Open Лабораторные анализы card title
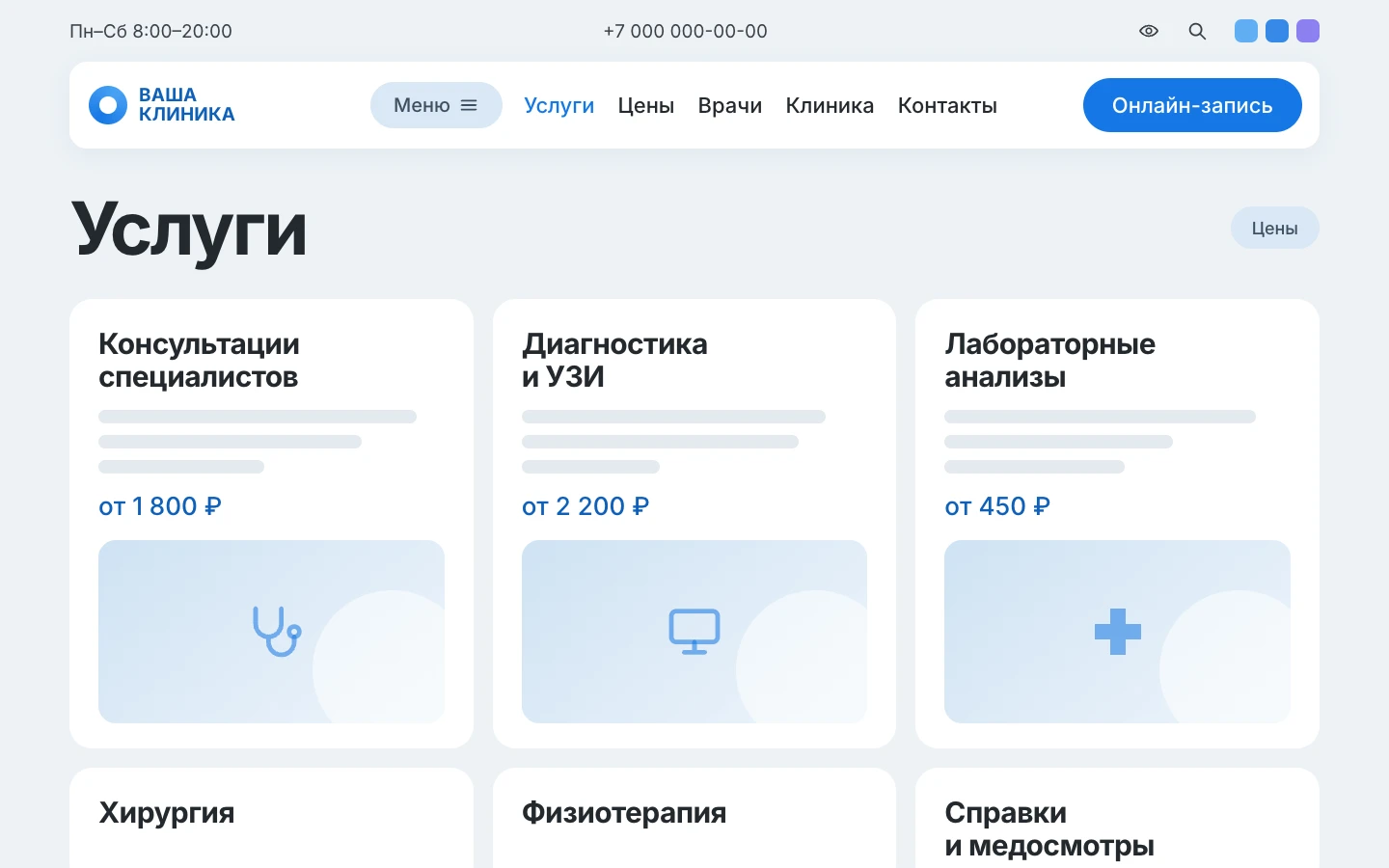Viewport: 1389px width, 868px height. point(1049,361)
